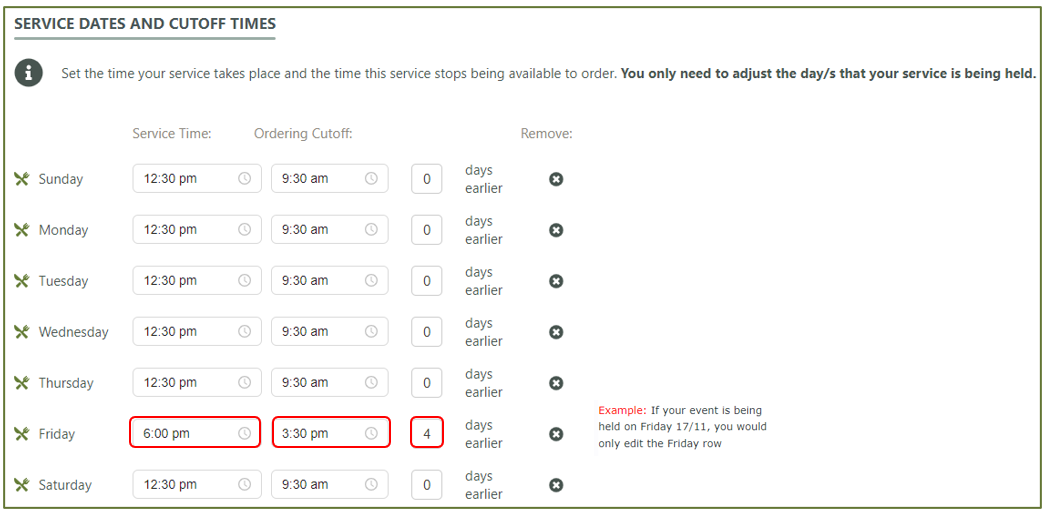This screenshot has height=515, width=1046.
Task: Click the info icon beside the instructions
Action: pyautogui.click(x=29, y=73)
